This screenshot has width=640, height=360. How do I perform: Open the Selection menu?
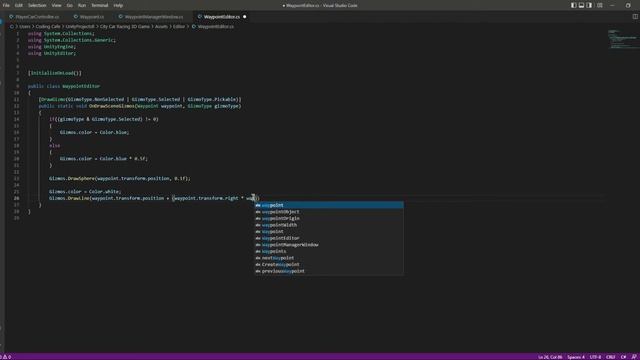click(37, 5)
